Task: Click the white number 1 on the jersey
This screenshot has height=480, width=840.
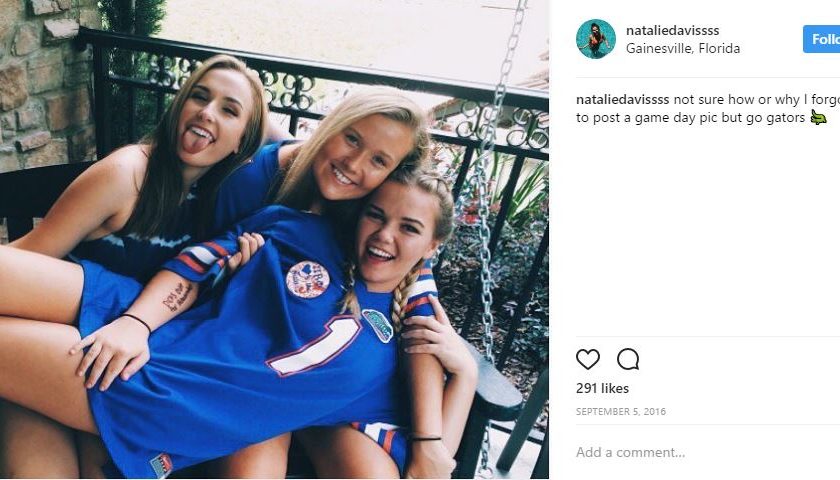Action: coord(315,346)
